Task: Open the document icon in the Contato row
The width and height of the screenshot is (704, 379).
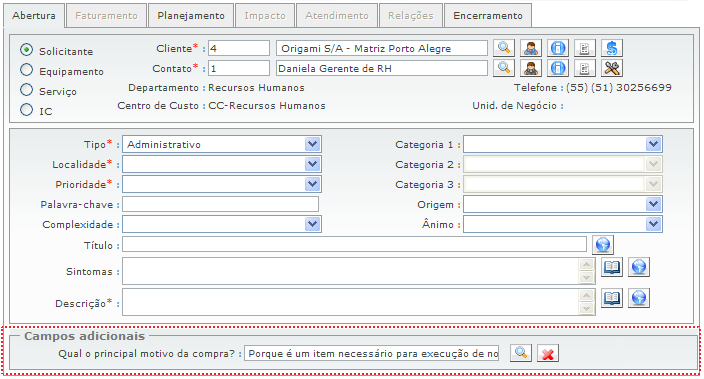Action: [x=585, y=68]
